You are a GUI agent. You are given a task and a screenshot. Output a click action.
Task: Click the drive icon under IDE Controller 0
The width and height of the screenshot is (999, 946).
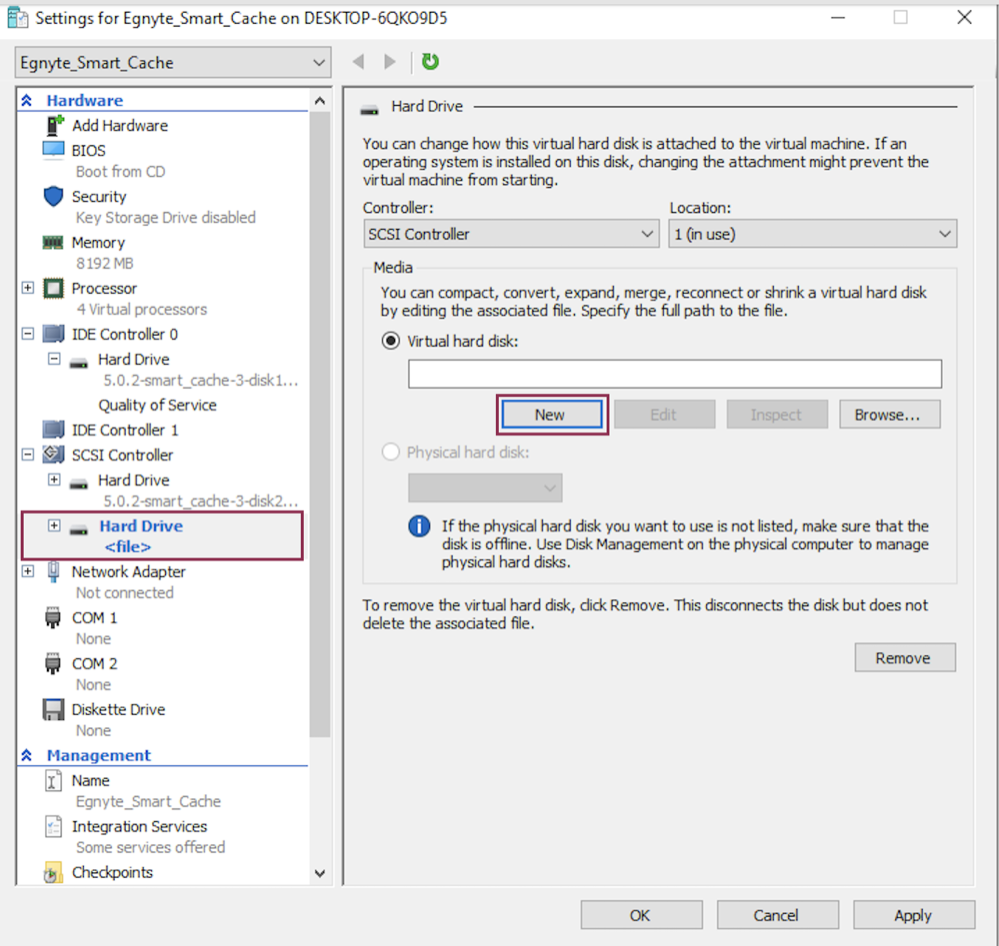pyautogui.click(x=78, y=363)
